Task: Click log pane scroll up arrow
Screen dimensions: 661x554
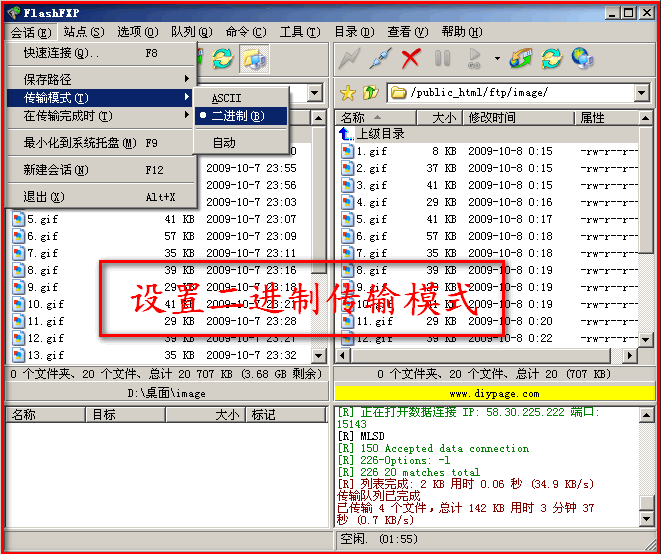Action: [646, 415]
